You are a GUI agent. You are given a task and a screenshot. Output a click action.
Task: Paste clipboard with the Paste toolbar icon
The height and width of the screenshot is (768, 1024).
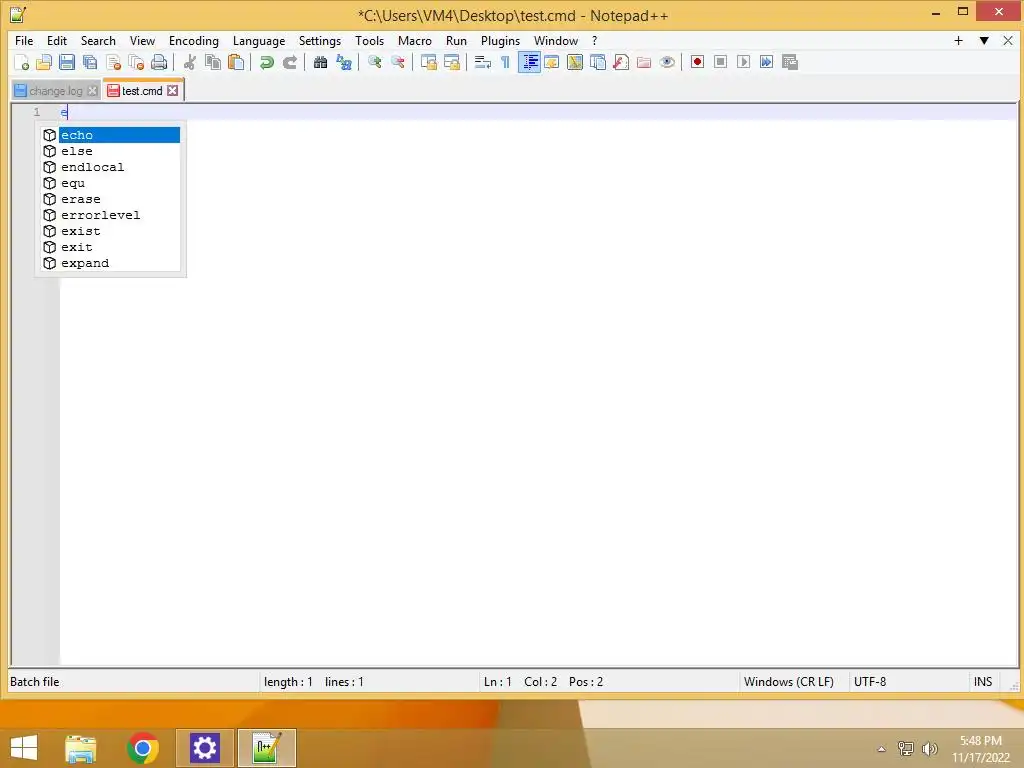pos(236,62)
